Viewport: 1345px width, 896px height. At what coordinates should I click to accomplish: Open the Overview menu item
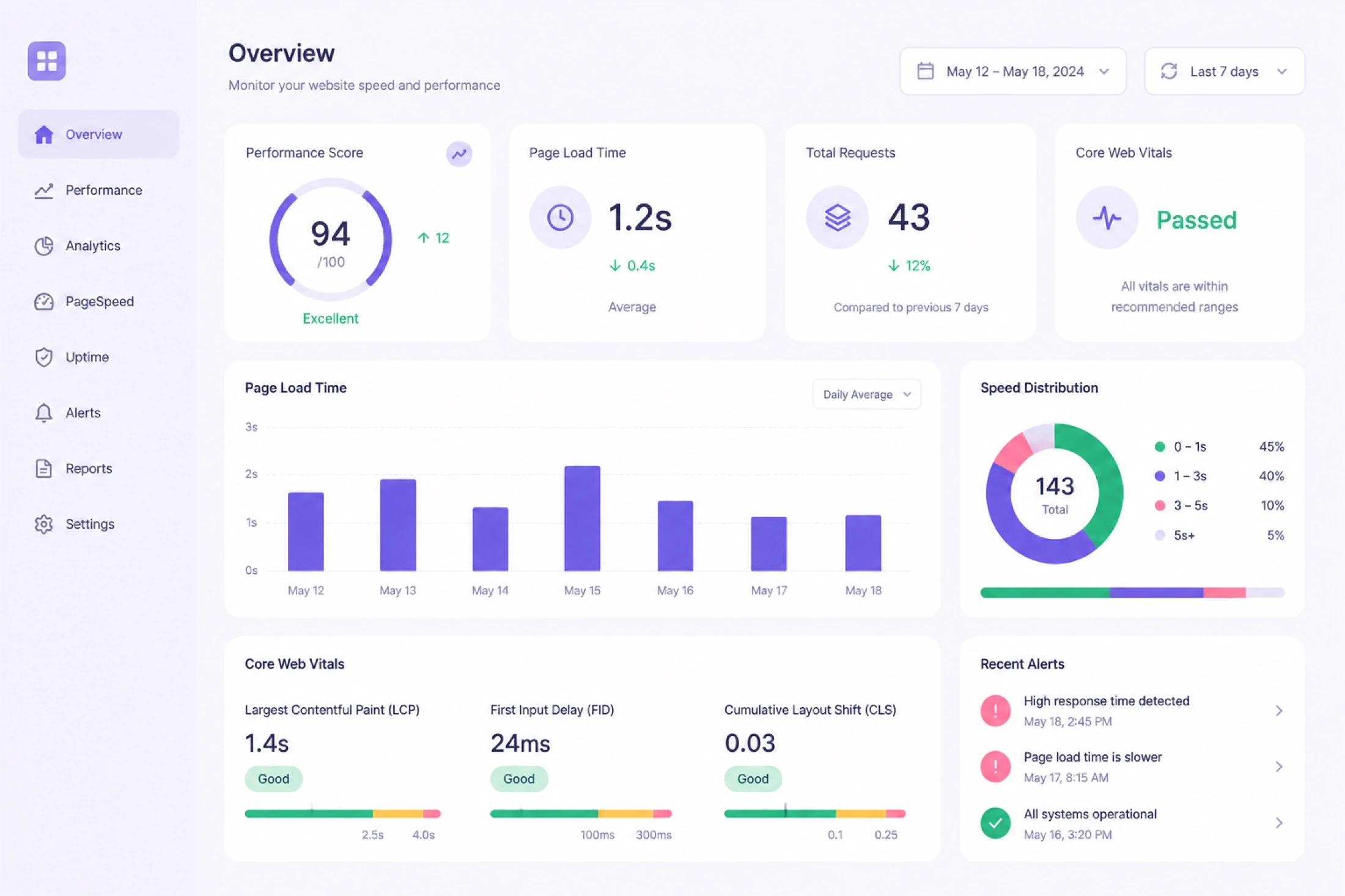[98, 134]
